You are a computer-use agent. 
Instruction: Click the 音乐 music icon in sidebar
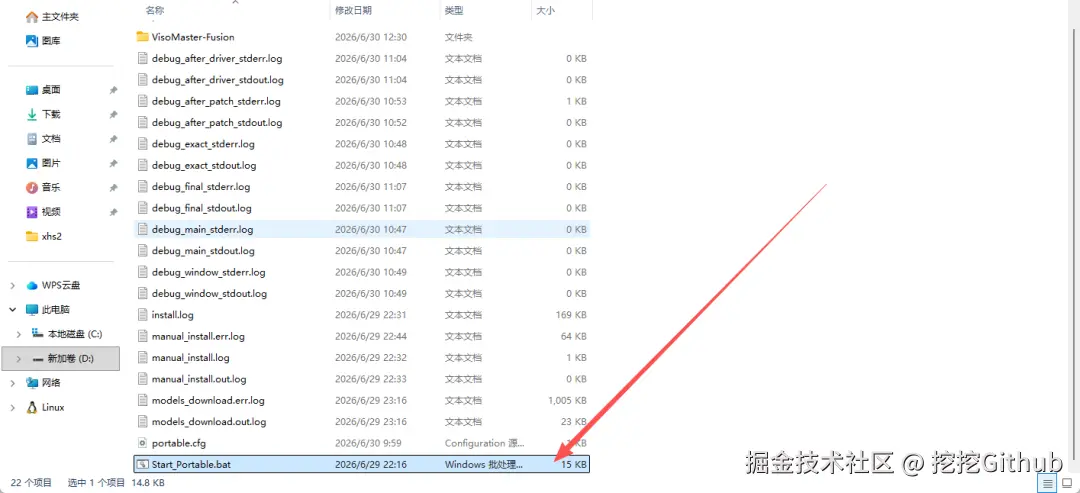point(32,187)
